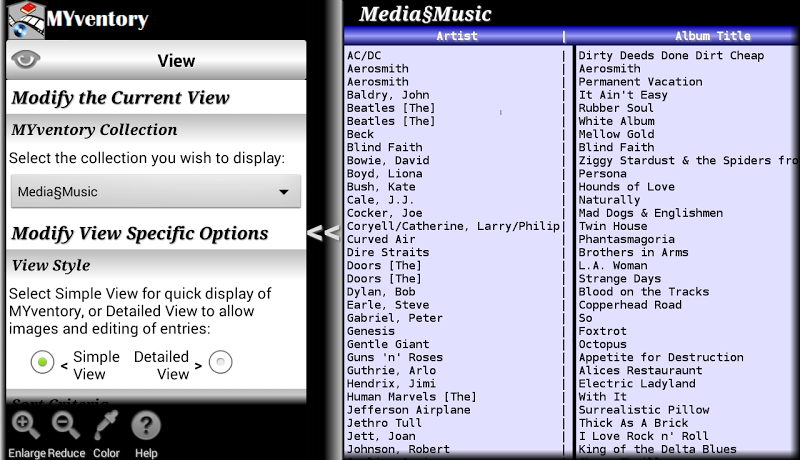Select album Electric Ladyland

click(637, 384)
